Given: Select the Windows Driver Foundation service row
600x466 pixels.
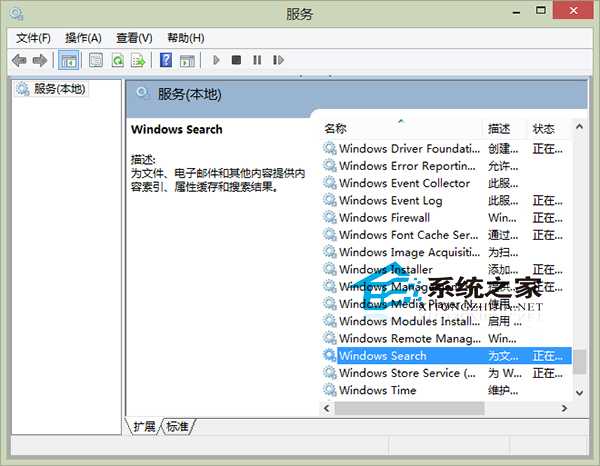Looking at the screenshot, I should pyautogui.click(x=445, y=148).
